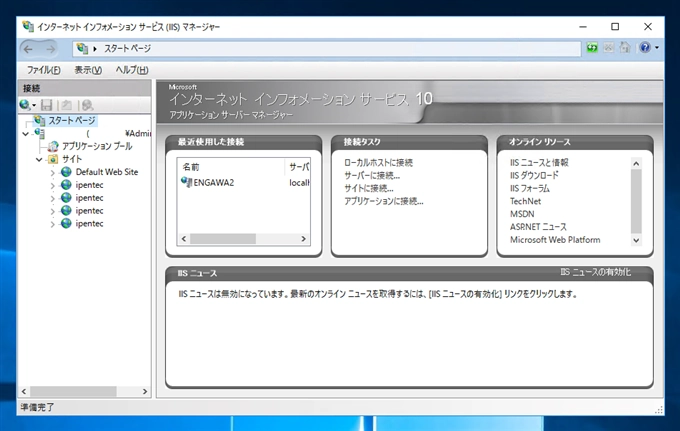This screenshot has width=680, height=431.
Task: Select Default Web Site in the tree
Action: (107, 172)
